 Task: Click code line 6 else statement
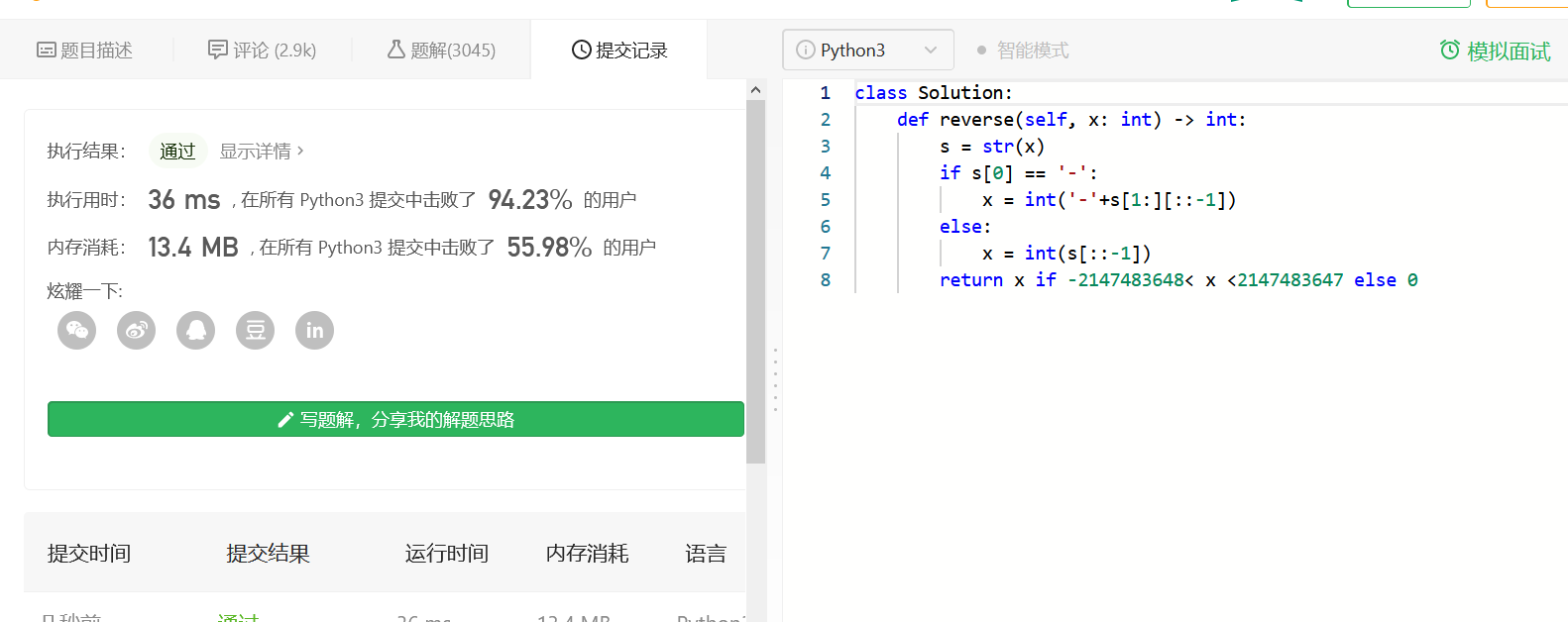965,226
